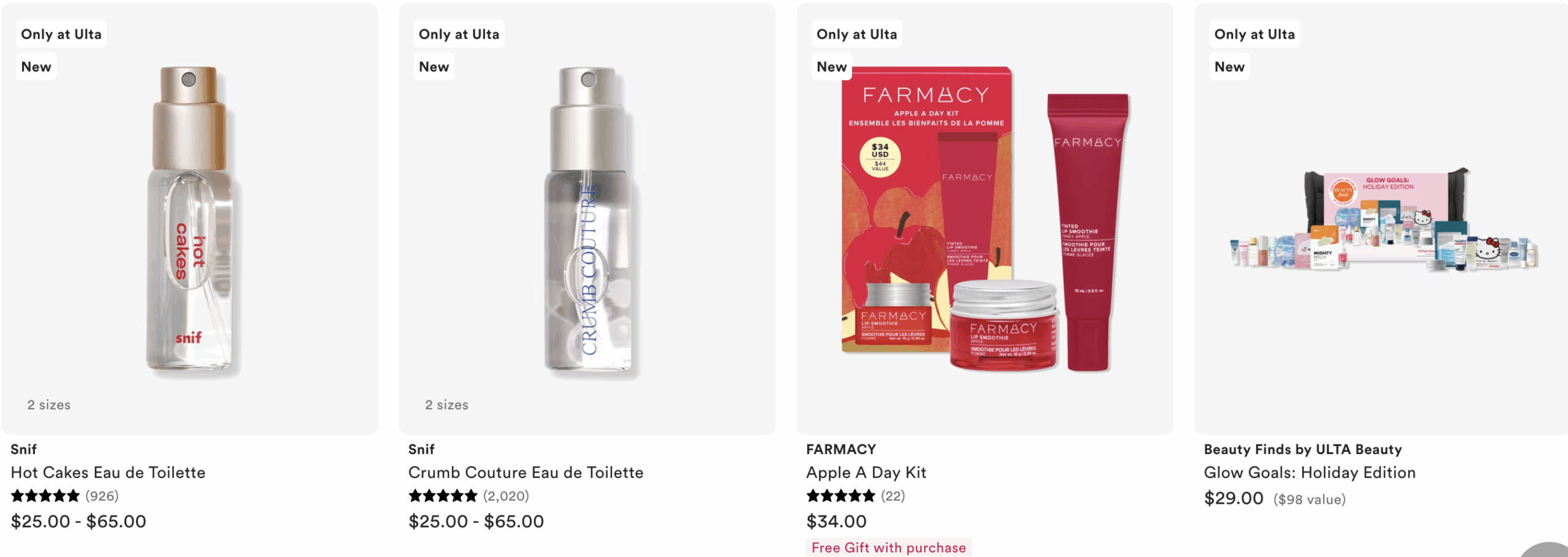Image resolution: width=1568 pixels, height=557 pixels.
Task: Click the star rating with 2,020 reviews
Action: pyautogui.click(x=469, y=496)
